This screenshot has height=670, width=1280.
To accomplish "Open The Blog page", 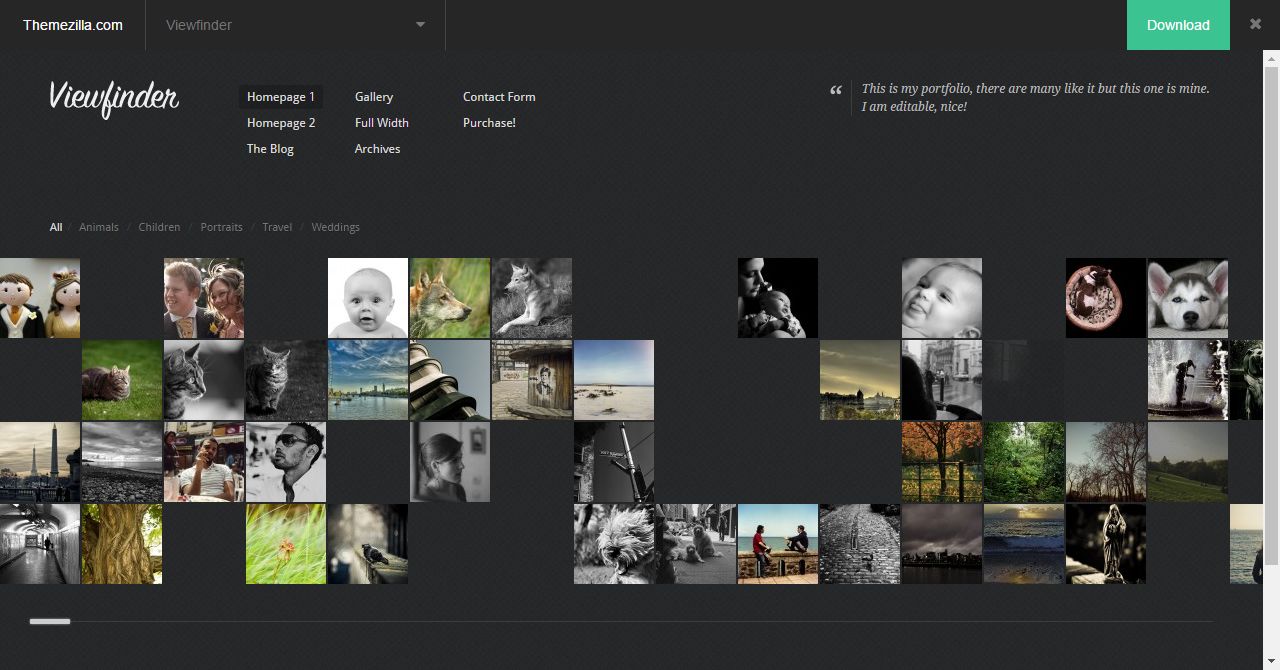I will [270, 149].
